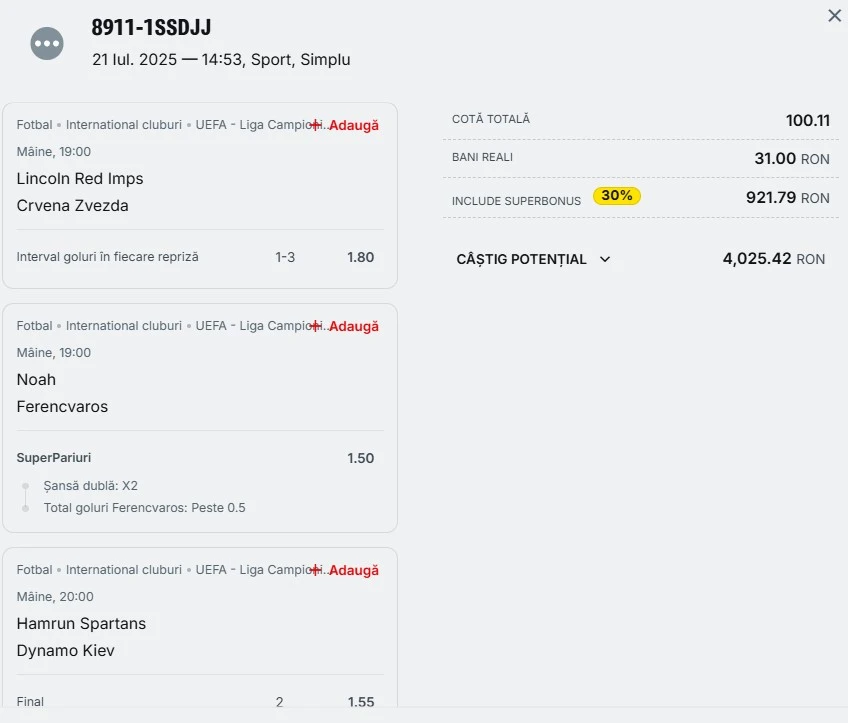848x723 pixels.
Task: Expand the Câștig Potențial chevron
Action: [x=605, y=260]
